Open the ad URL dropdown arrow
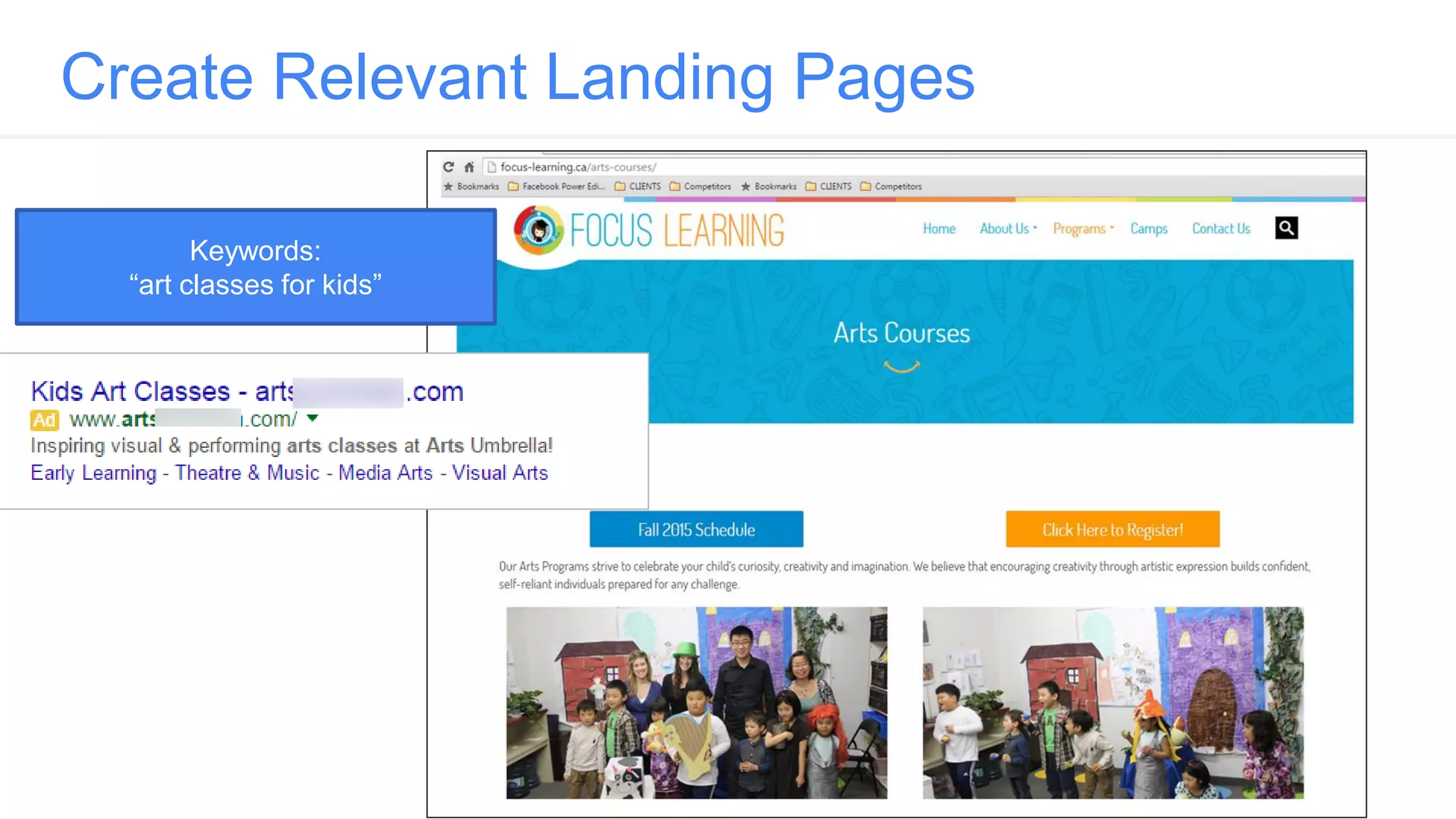This screenshot has height=819, width=1456. 312,419
